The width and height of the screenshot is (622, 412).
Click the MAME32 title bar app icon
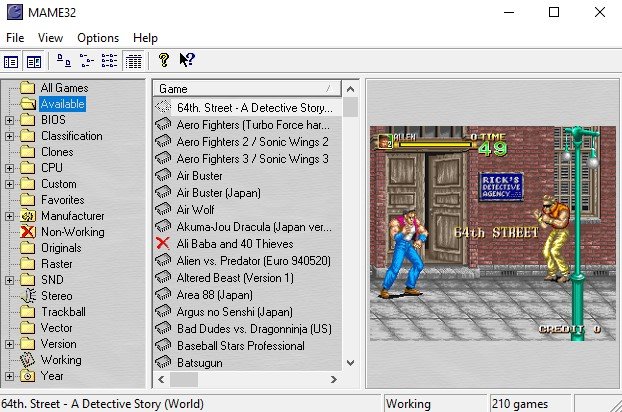15,12
